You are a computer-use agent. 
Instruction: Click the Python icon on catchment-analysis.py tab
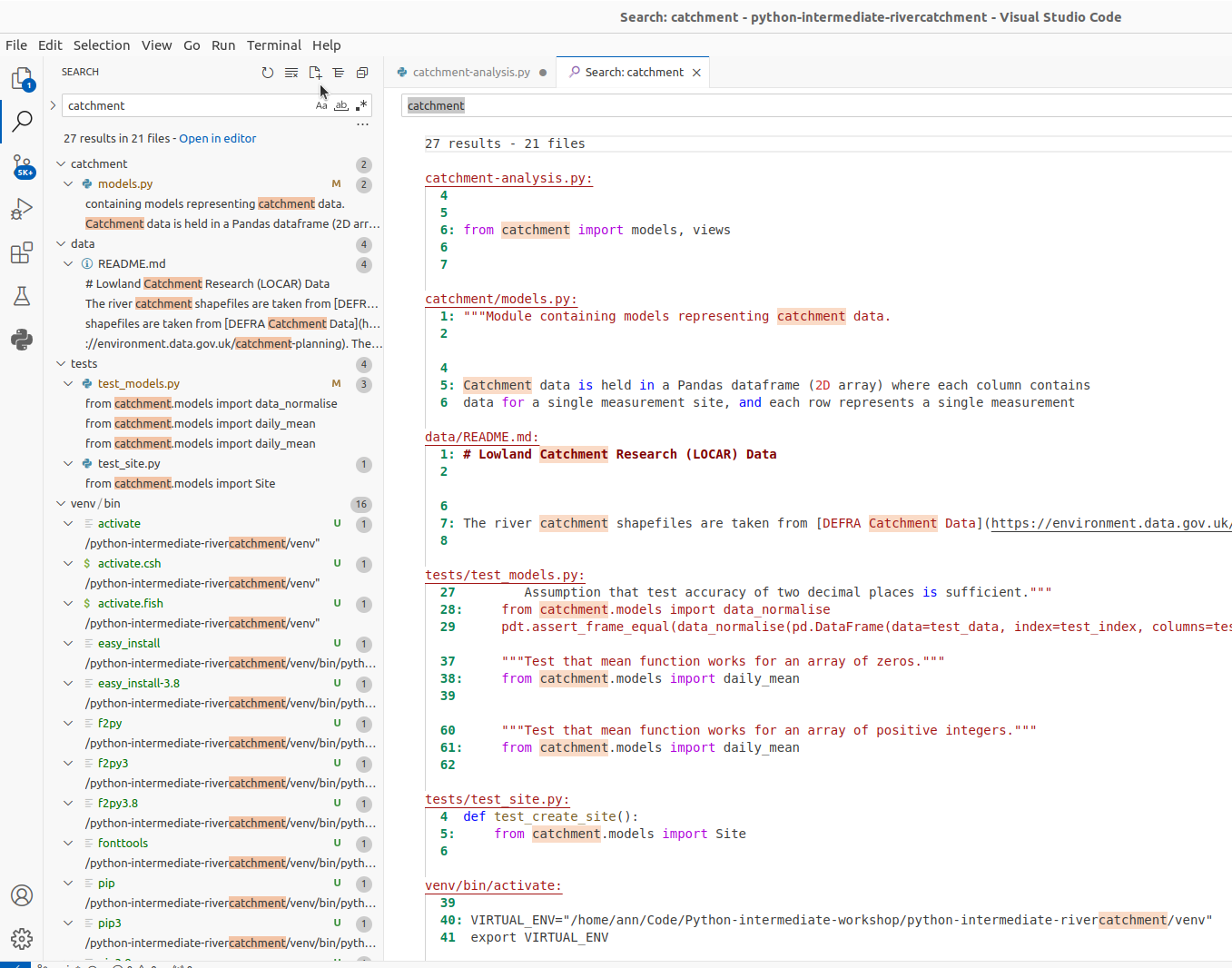coord(402,73)
